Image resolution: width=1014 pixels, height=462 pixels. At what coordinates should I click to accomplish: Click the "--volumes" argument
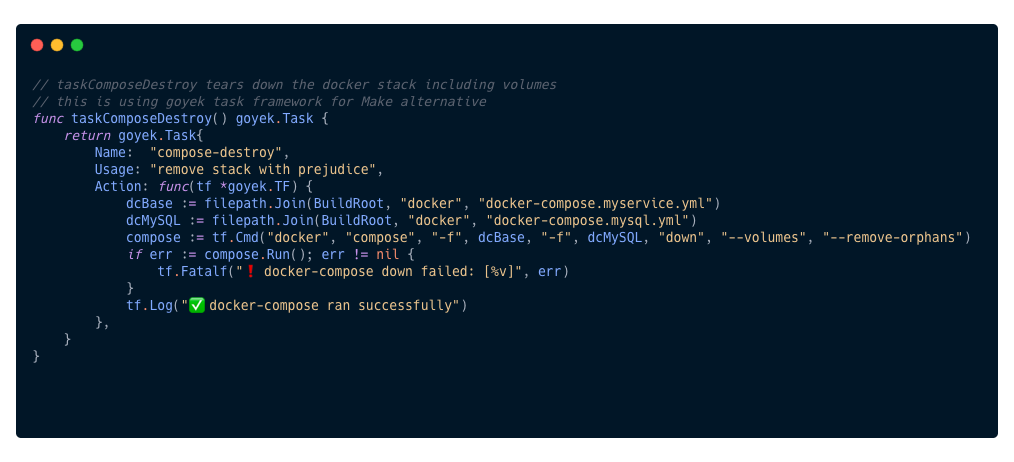click(x=761, y=237)
